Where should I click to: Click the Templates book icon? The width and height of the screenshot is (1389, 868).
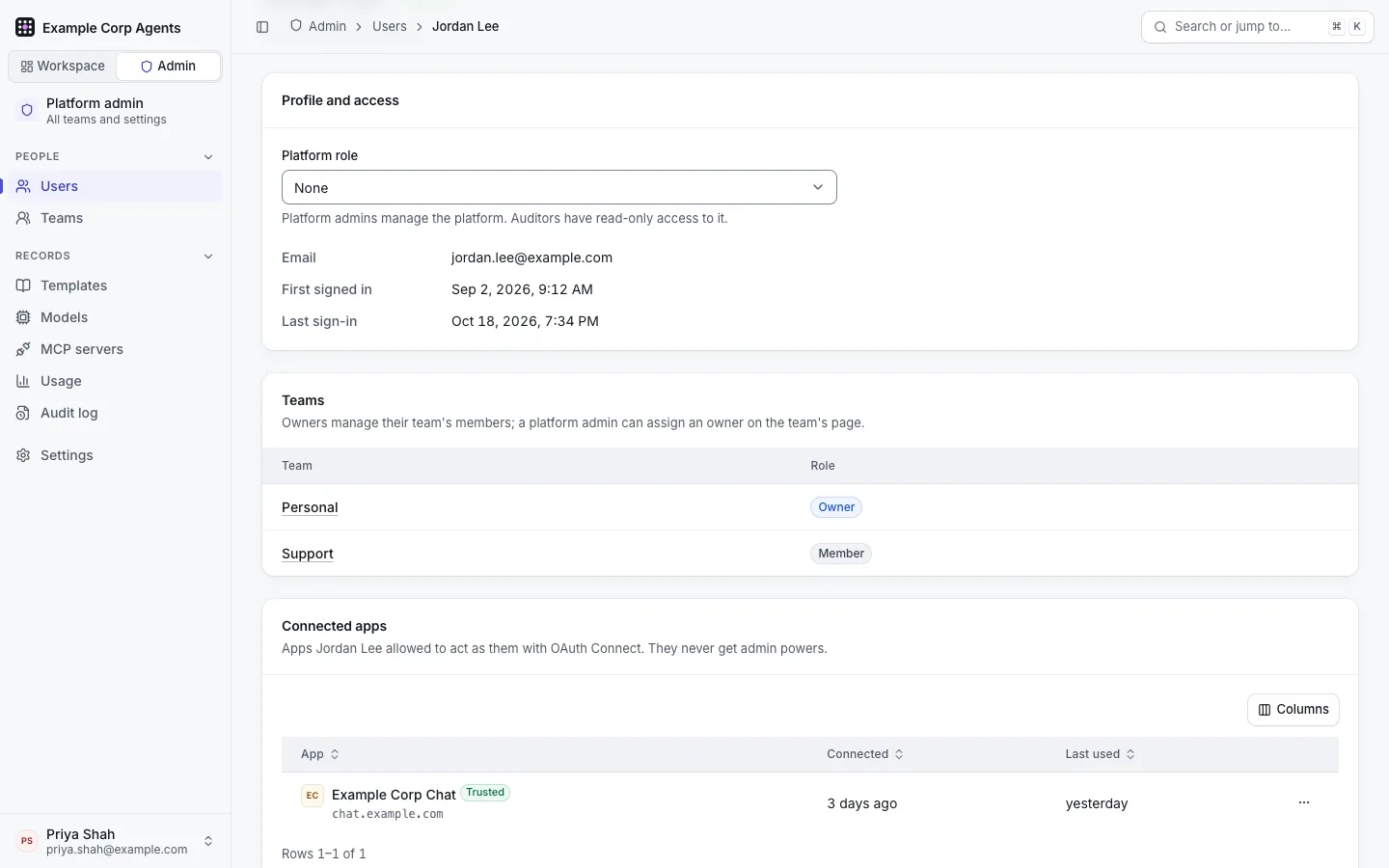[23, 285]
